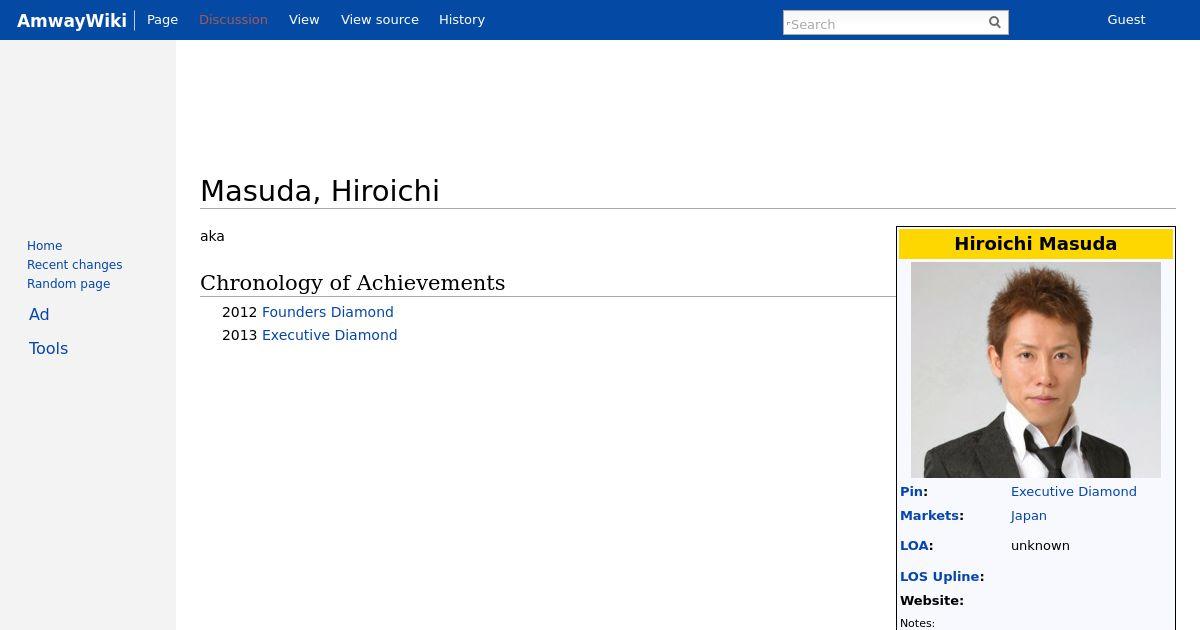Select the View tab
This screenshot has height=630, width=1200.
(304, 20)
